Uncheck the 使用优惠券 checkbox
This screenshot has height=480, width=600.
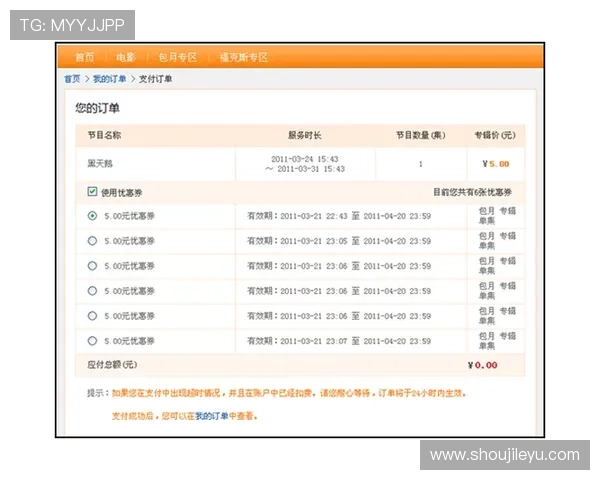[x=92, y=191]
